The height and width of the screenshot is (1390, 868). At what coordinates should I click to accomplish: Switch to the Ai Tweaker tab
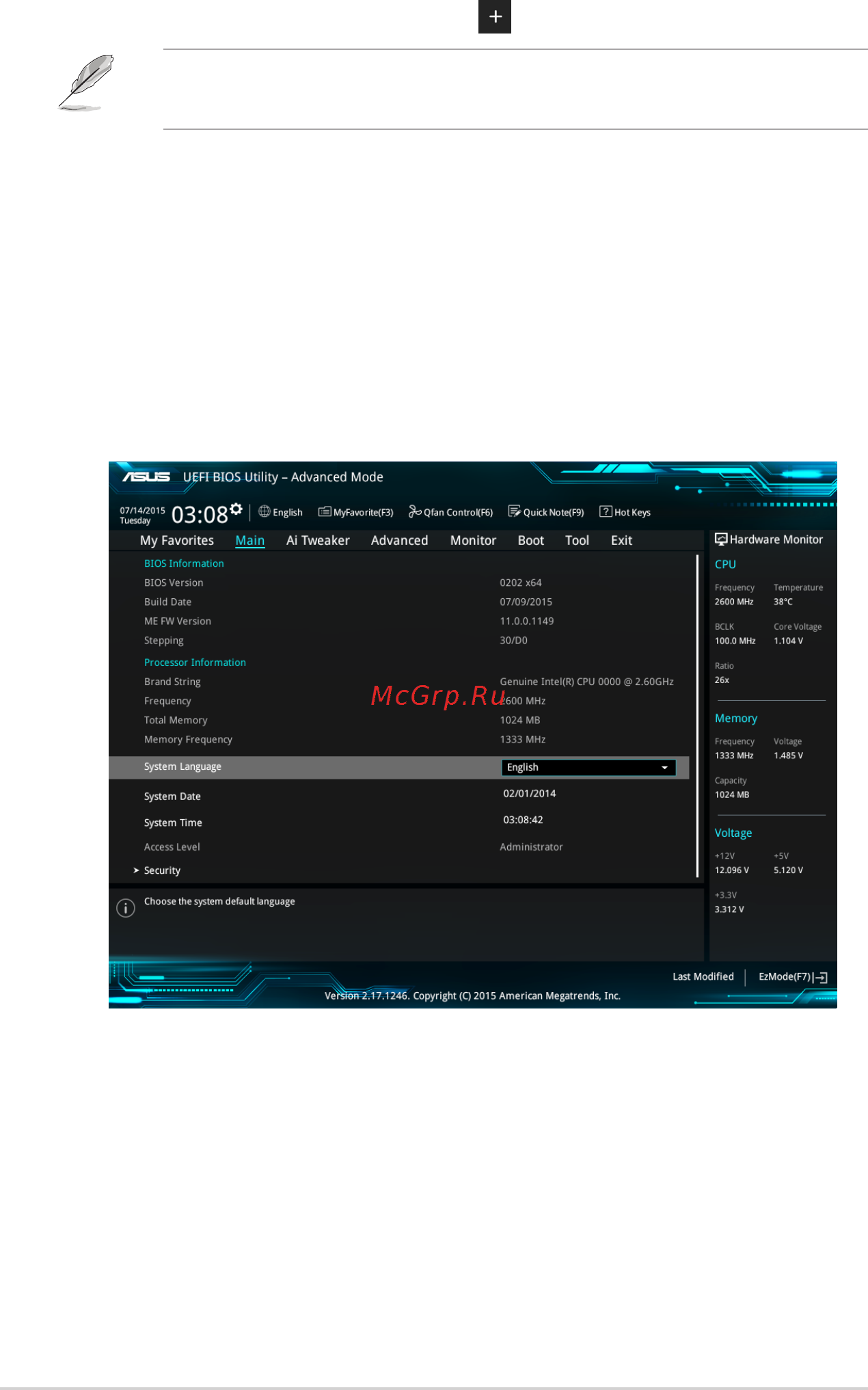[318, 540]
